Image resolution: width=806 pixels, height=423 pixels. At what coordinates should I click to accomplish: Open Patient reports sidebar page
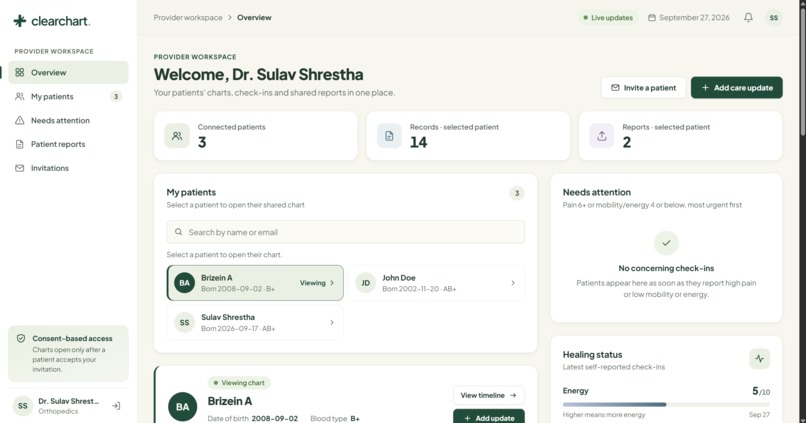click(68, 144)
